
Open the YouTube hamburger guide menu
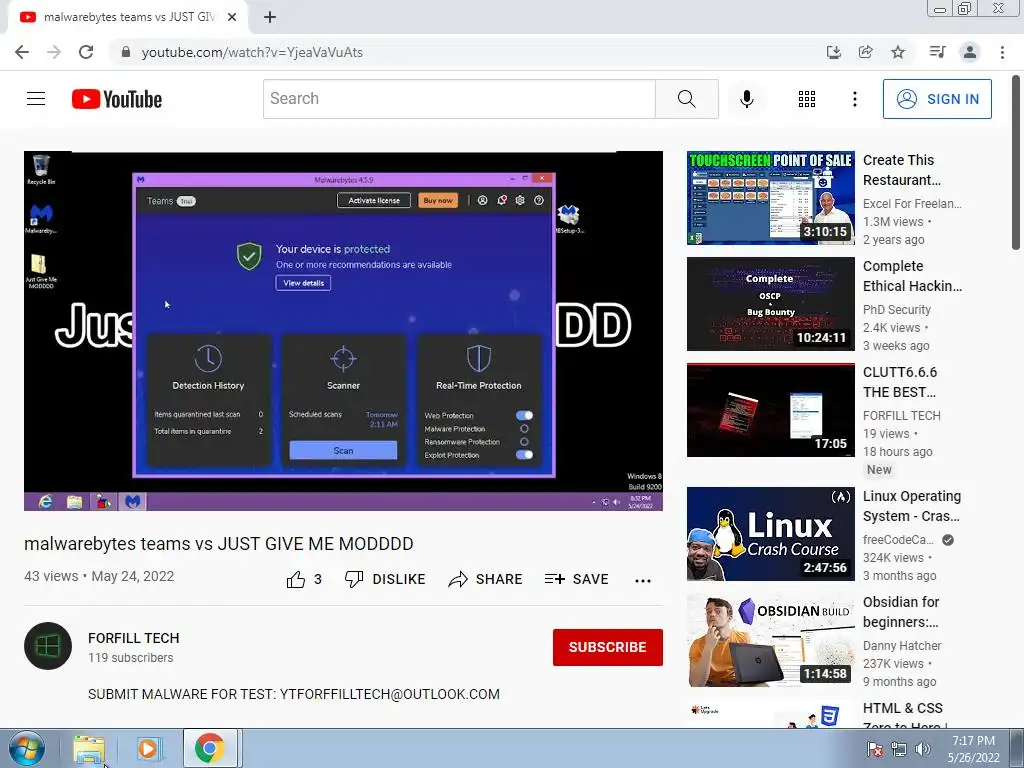(36, 99)
